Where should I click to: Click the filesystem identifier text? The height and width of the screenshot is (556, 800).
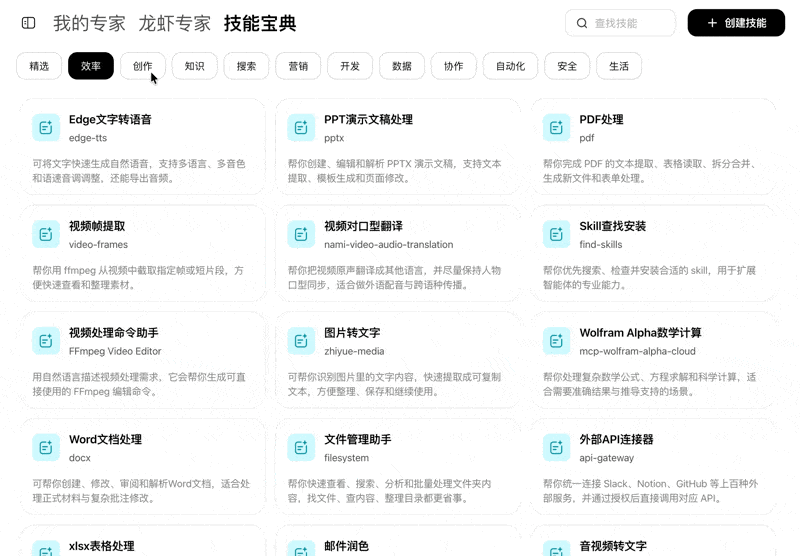(x=346, y=458)
